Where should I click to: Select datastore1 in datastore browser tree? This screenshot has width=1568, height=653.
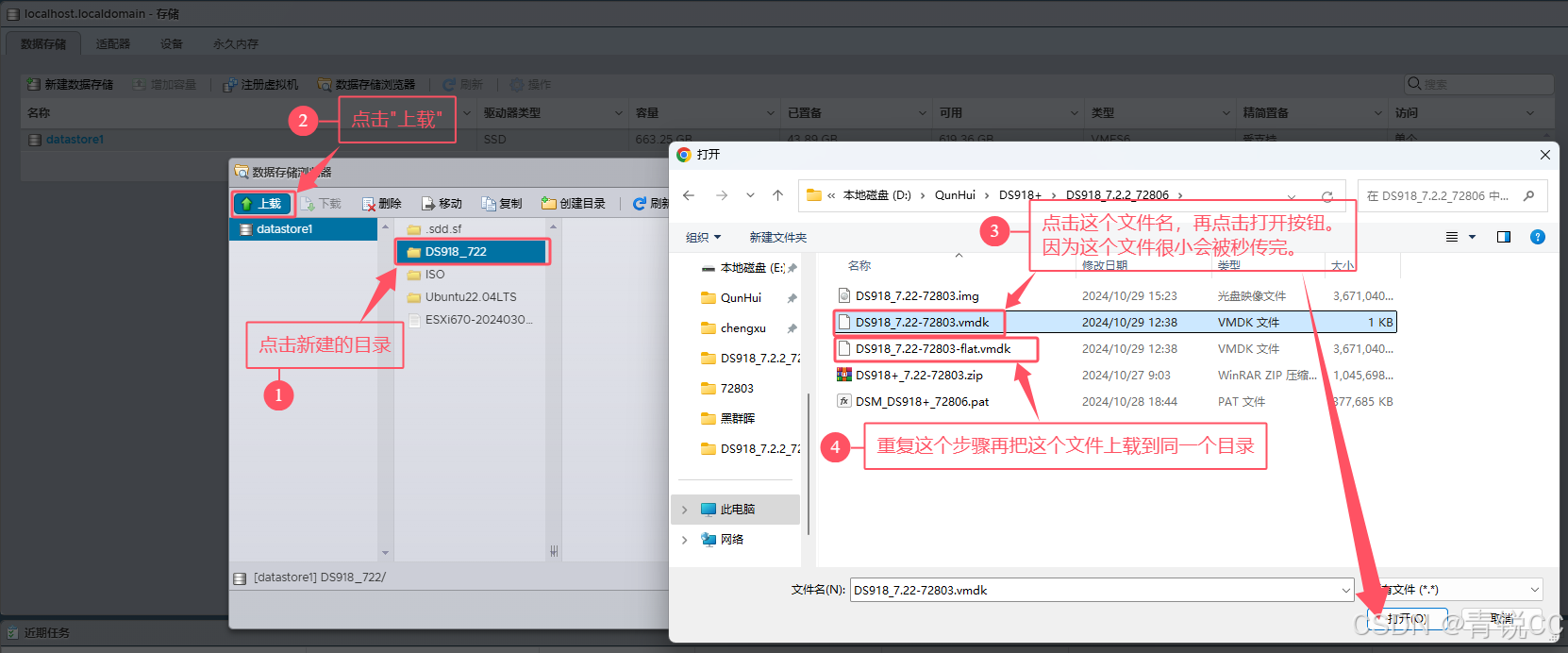[x=303, y=229]
